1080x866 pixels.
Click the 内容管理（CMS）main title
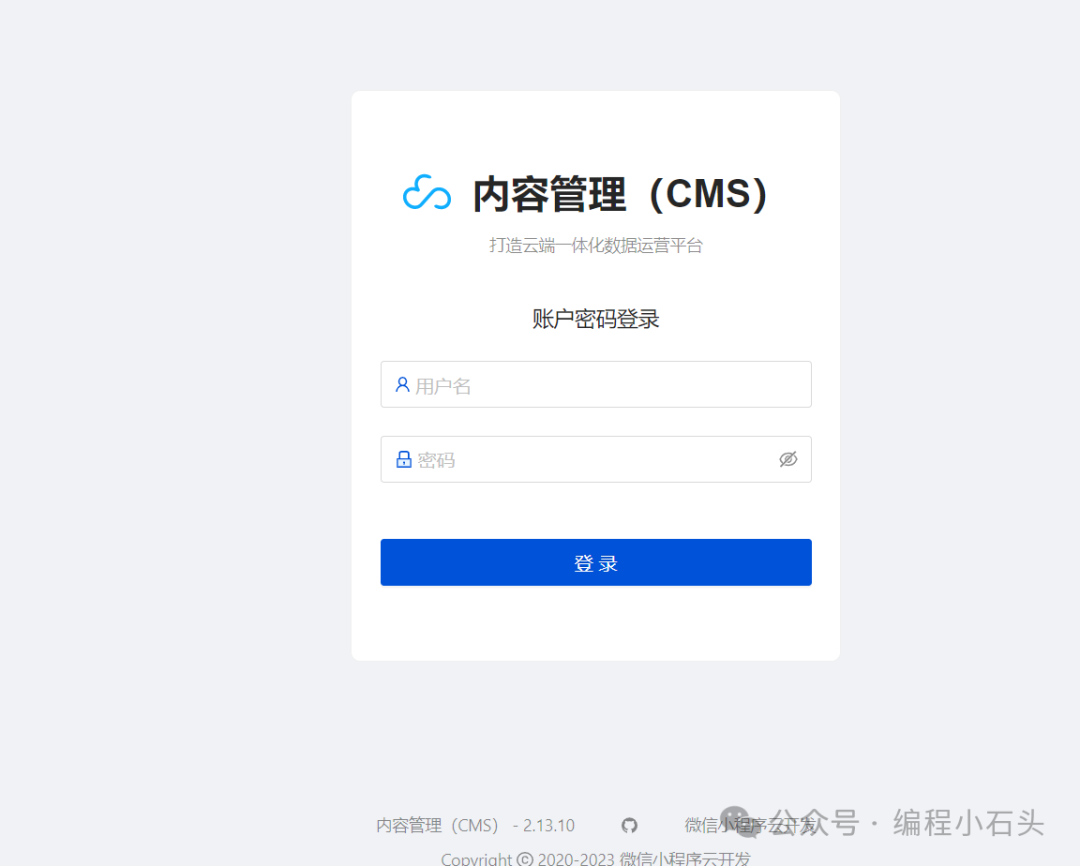(x=620, y=194)
